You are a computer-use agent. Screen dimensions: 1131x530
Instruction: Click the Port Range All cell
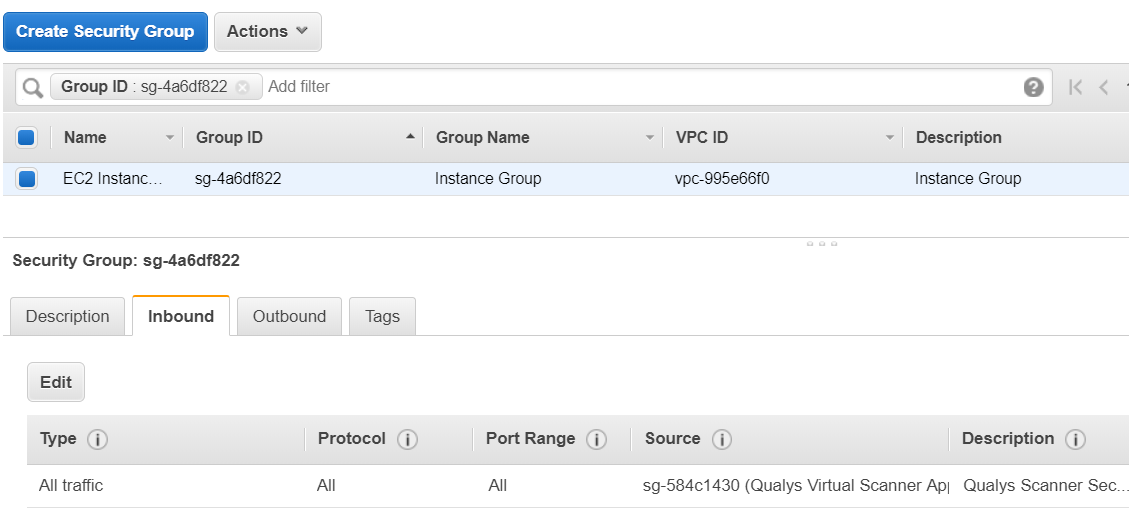[x=498, y=486]
